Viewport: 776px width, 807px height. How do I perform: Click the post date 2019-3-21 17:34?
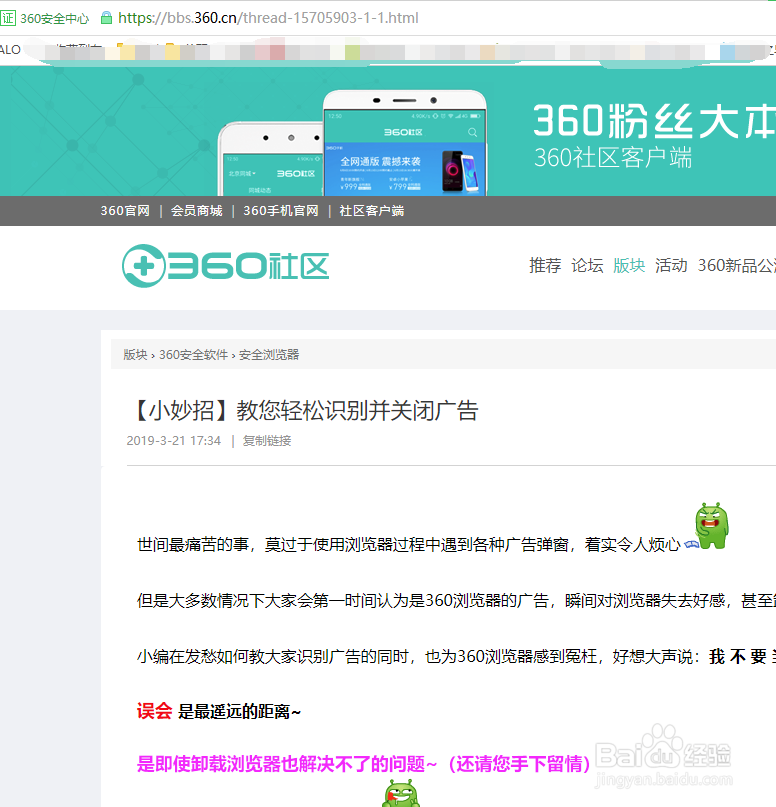point(173,441)
